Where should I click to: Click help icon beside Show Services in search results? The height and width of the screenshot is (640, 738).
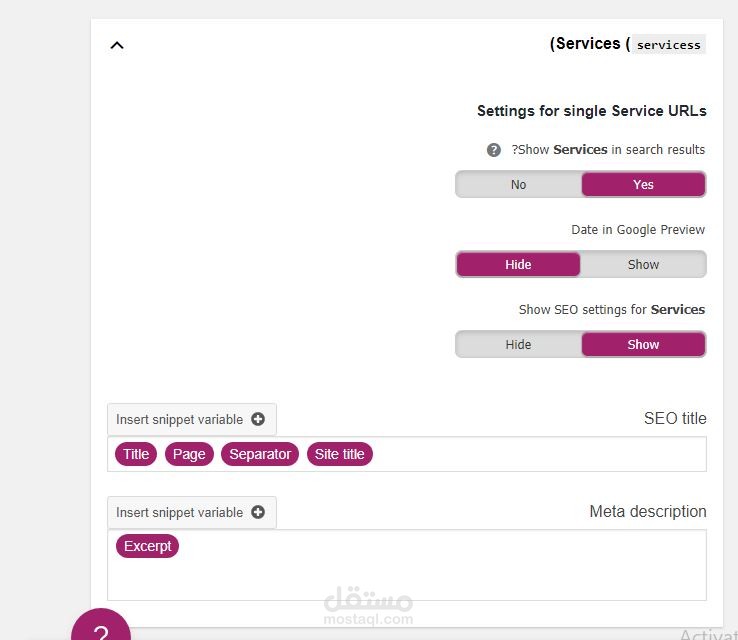tap(493, 150)
